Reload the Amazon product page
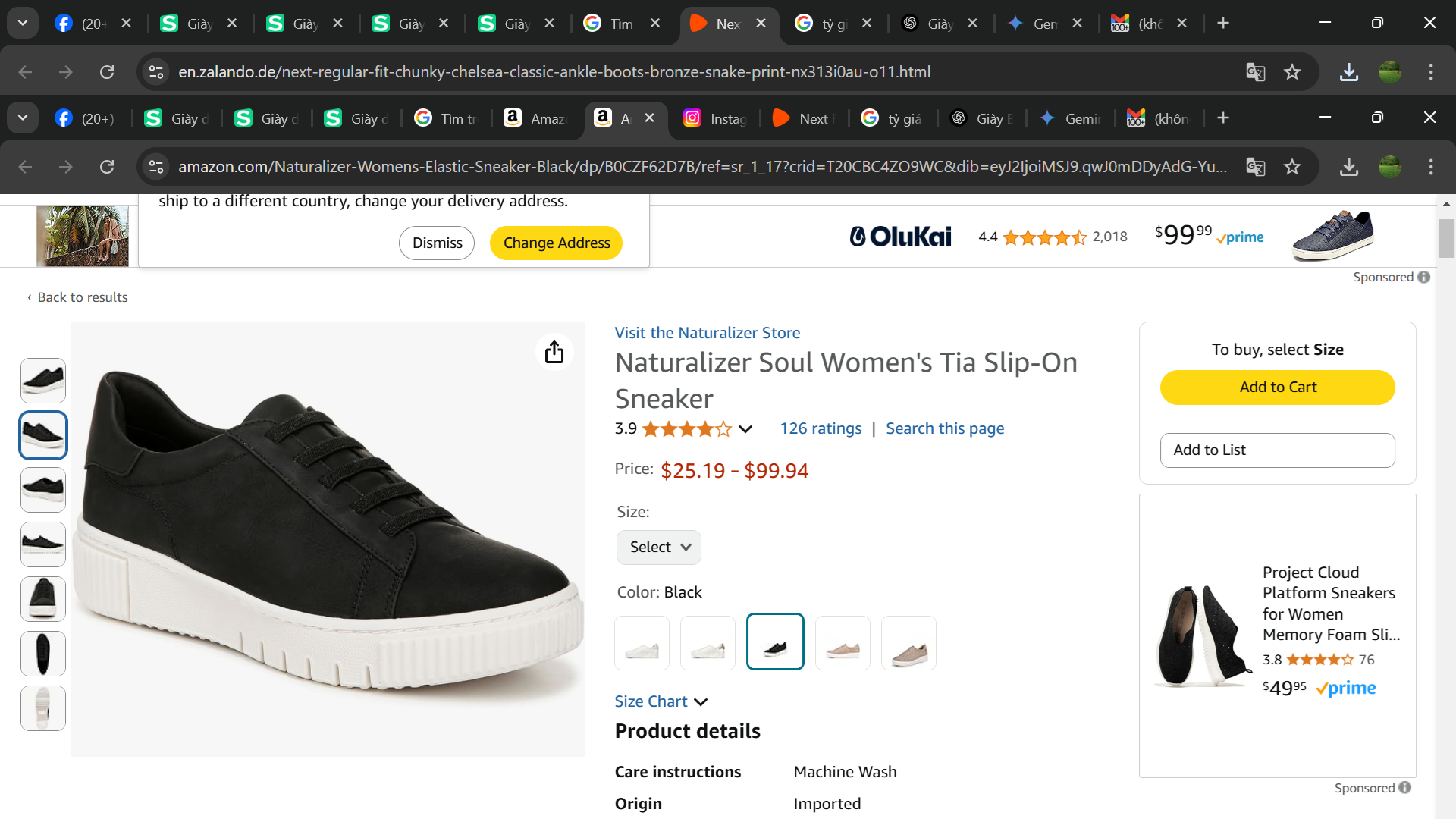 (x=107, y=167)
